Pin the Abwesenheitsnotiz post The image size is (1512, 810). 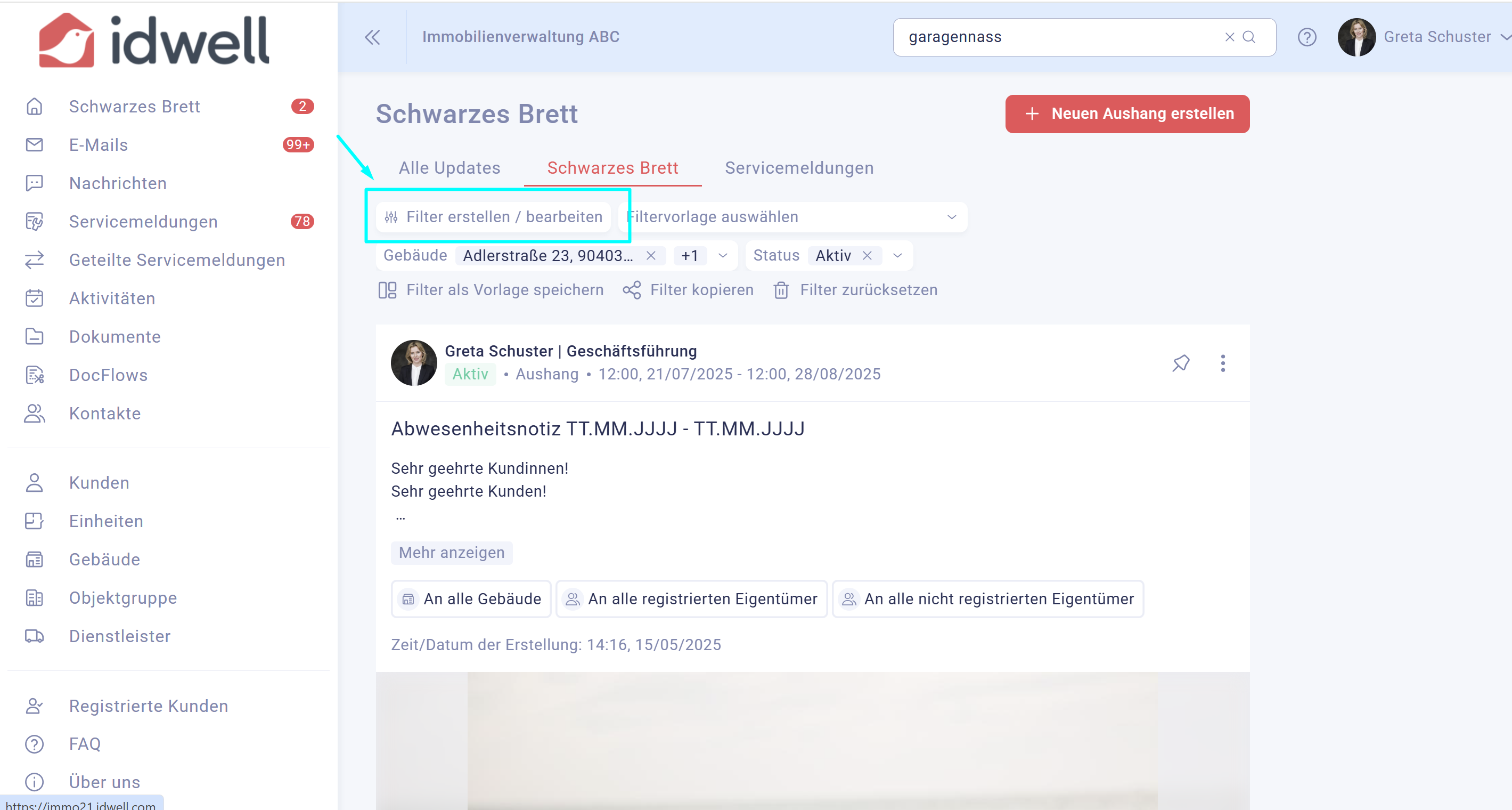pyautogui.click(x=1181, y=363)
